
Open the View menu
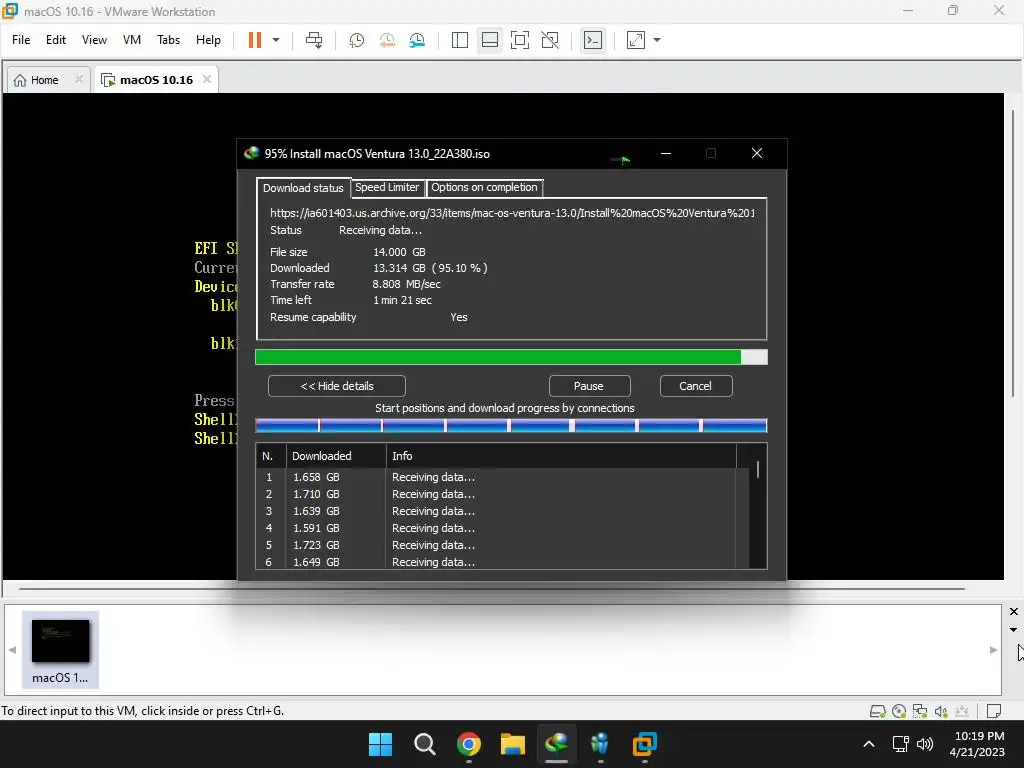[94, 40]
